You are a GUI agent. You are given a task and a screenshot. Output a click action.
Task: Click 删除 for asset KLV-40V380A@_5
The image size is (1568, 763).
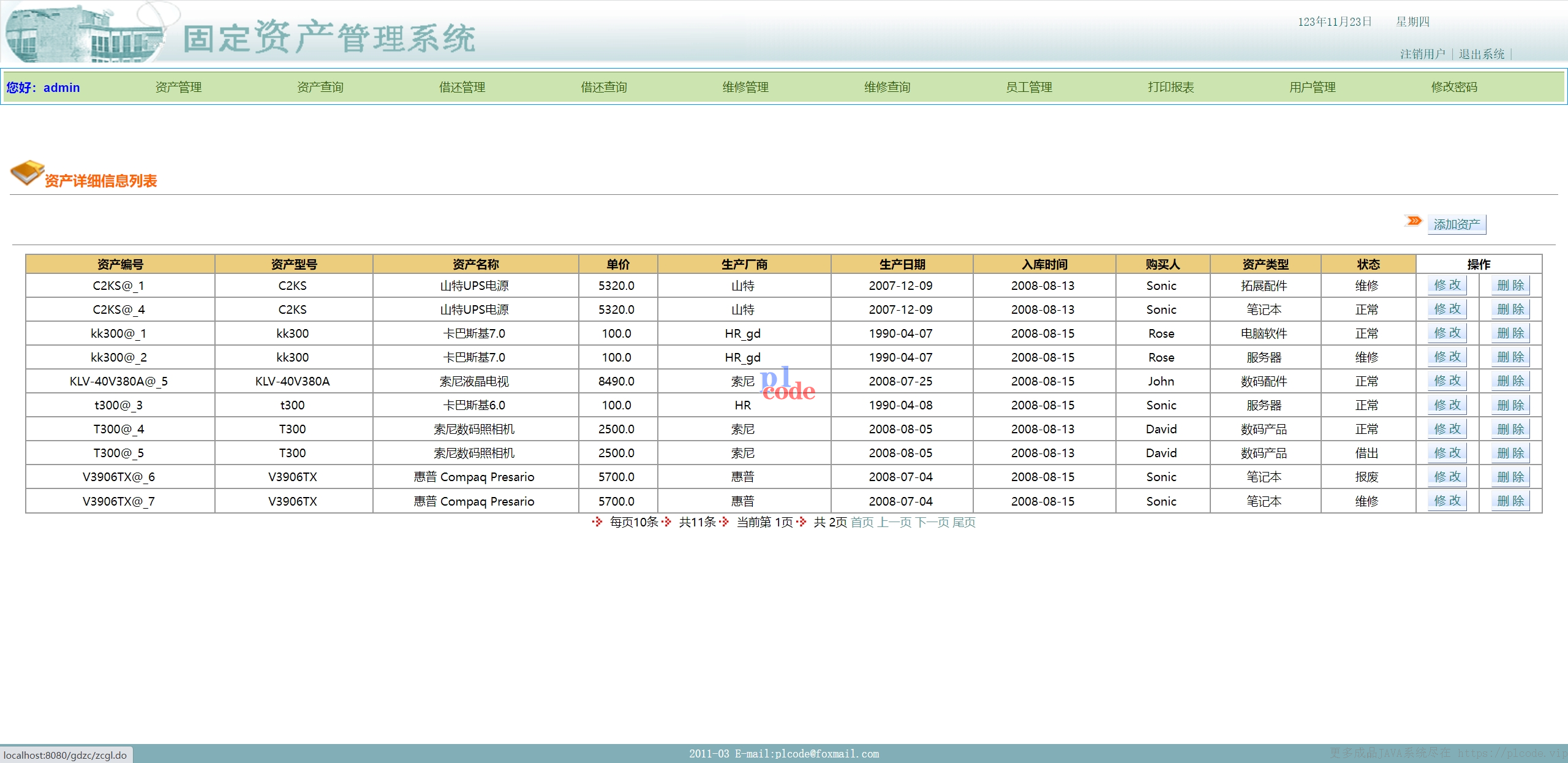click(1510, 381)
